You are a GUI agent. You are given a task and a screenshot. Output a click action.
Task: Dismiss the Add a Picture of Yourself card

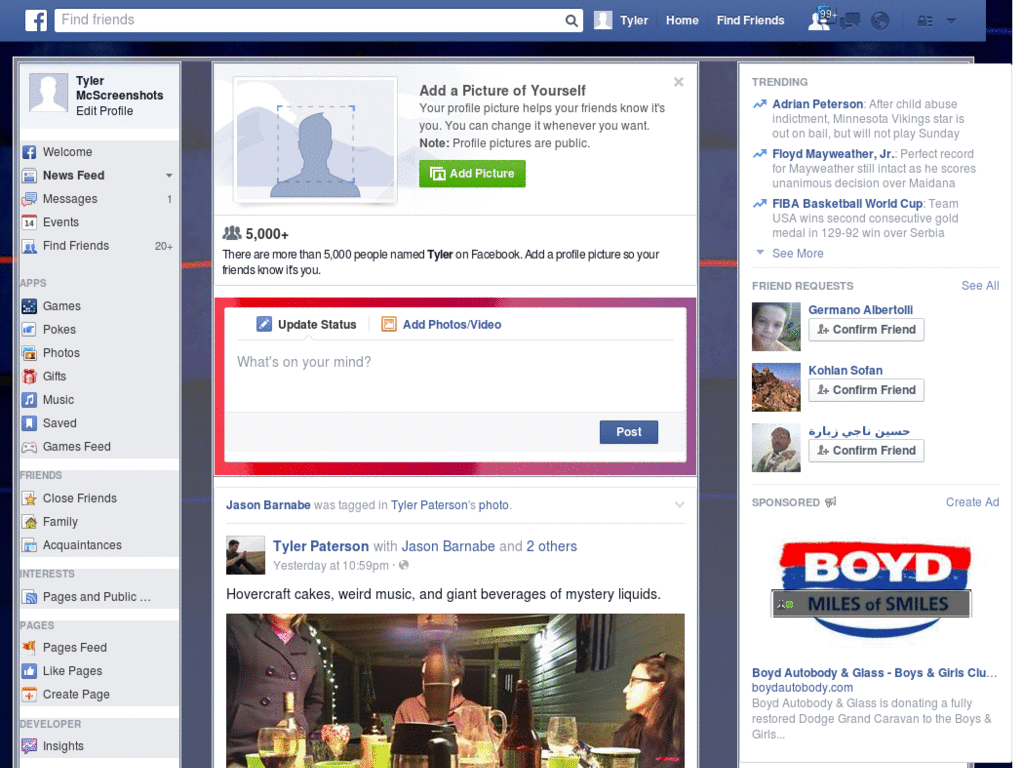pos(679,82)
